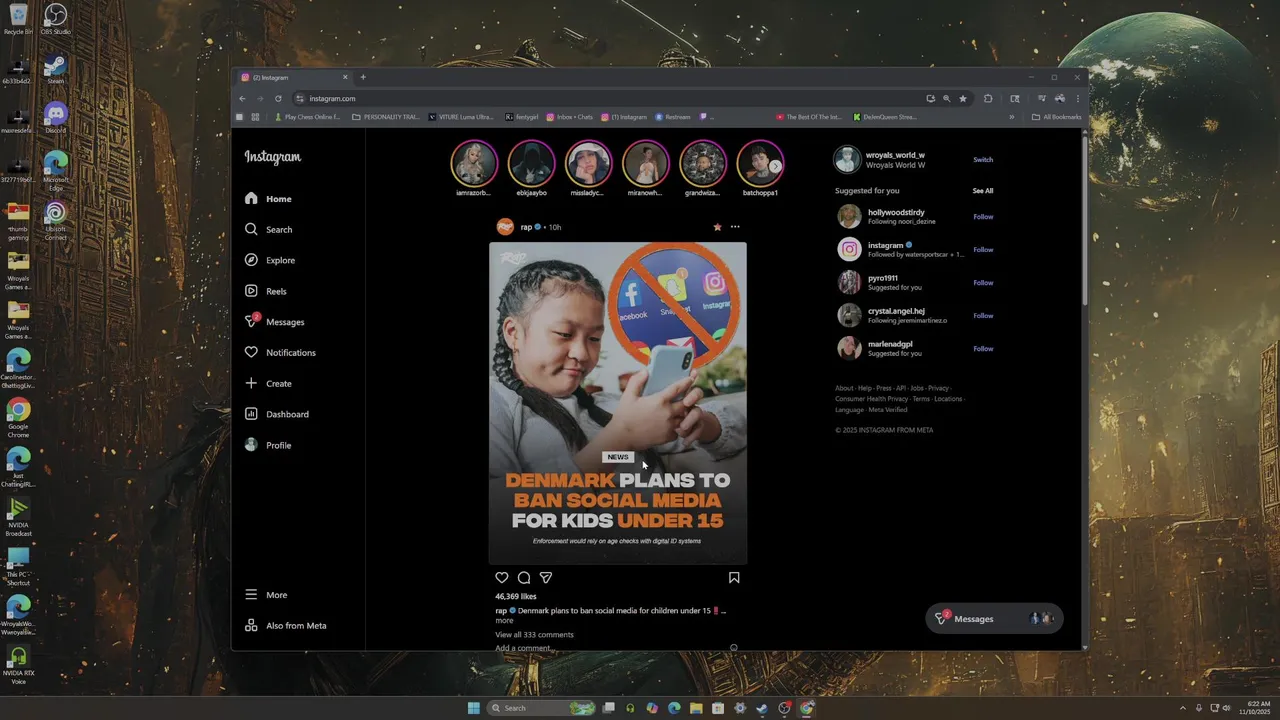Reload the Instagram page
The image size is (1280, 720).
point(278,99)
